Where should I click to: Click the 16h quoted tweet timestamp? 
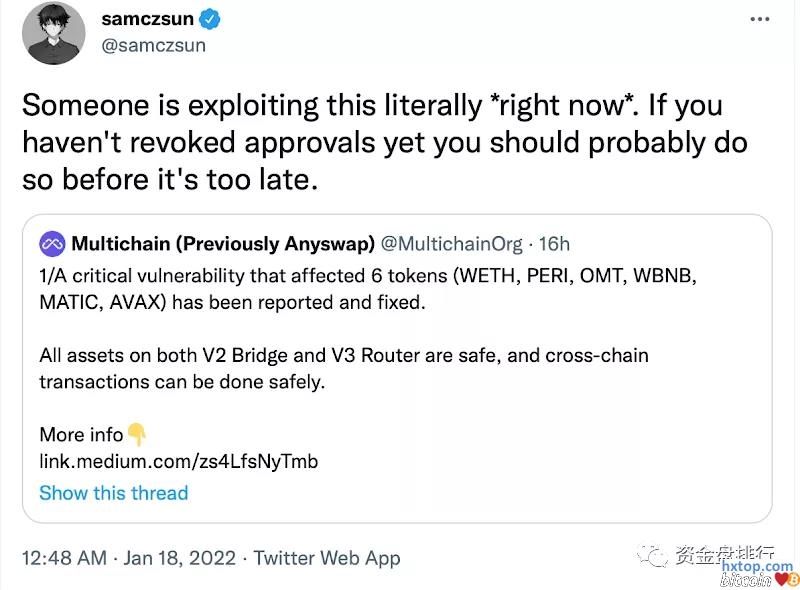tap(555, 243)
